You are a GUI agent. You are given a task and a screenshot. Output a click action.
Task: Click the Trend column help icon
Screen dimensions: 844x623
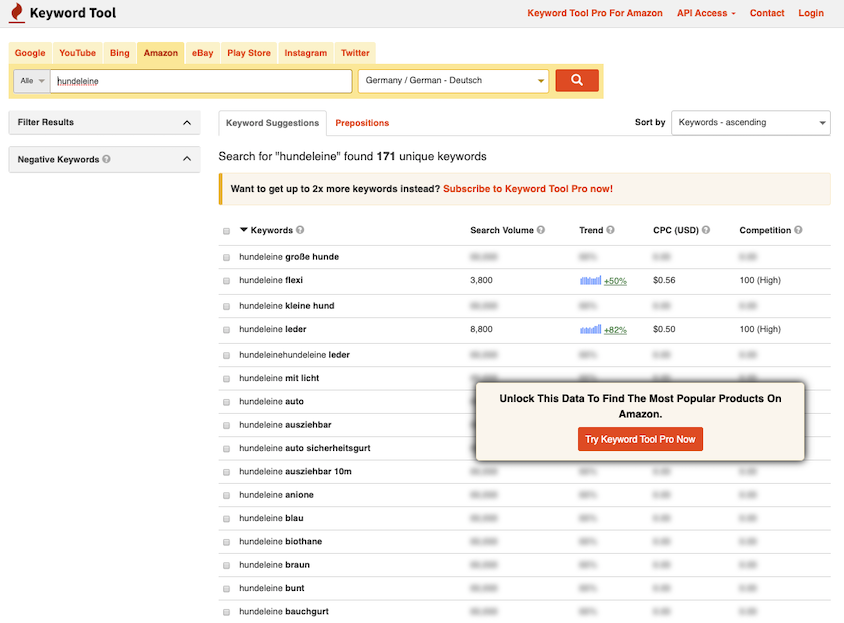[610, 231]
